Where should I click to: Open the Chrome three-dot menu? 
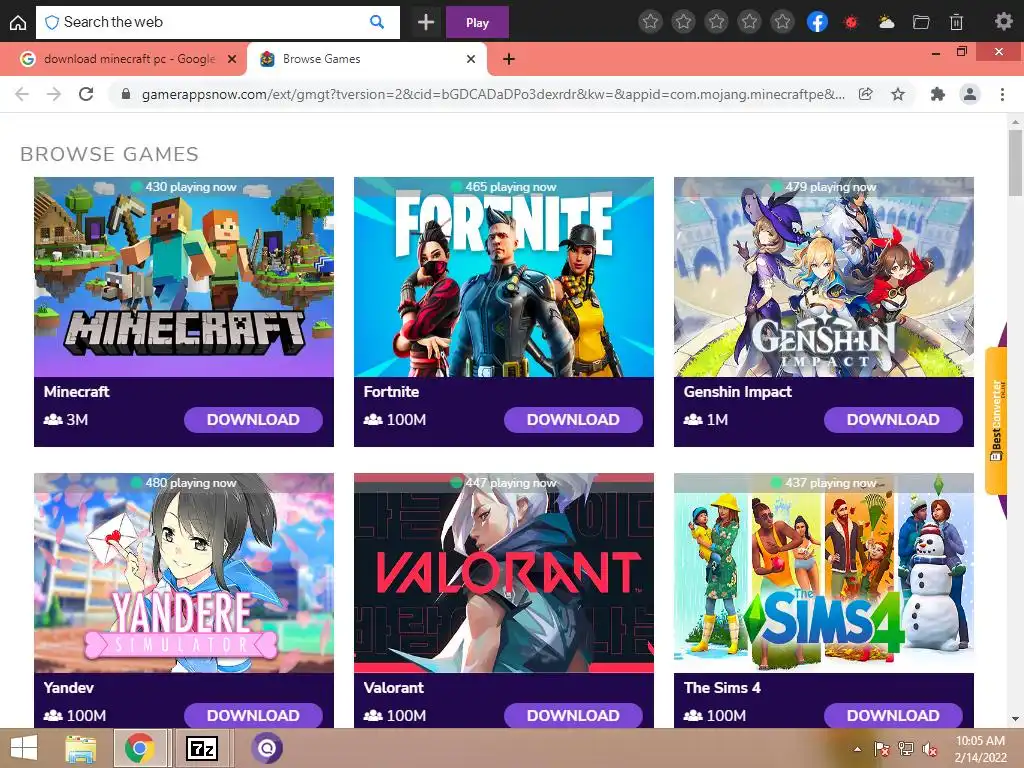[x=1002, y=94]
